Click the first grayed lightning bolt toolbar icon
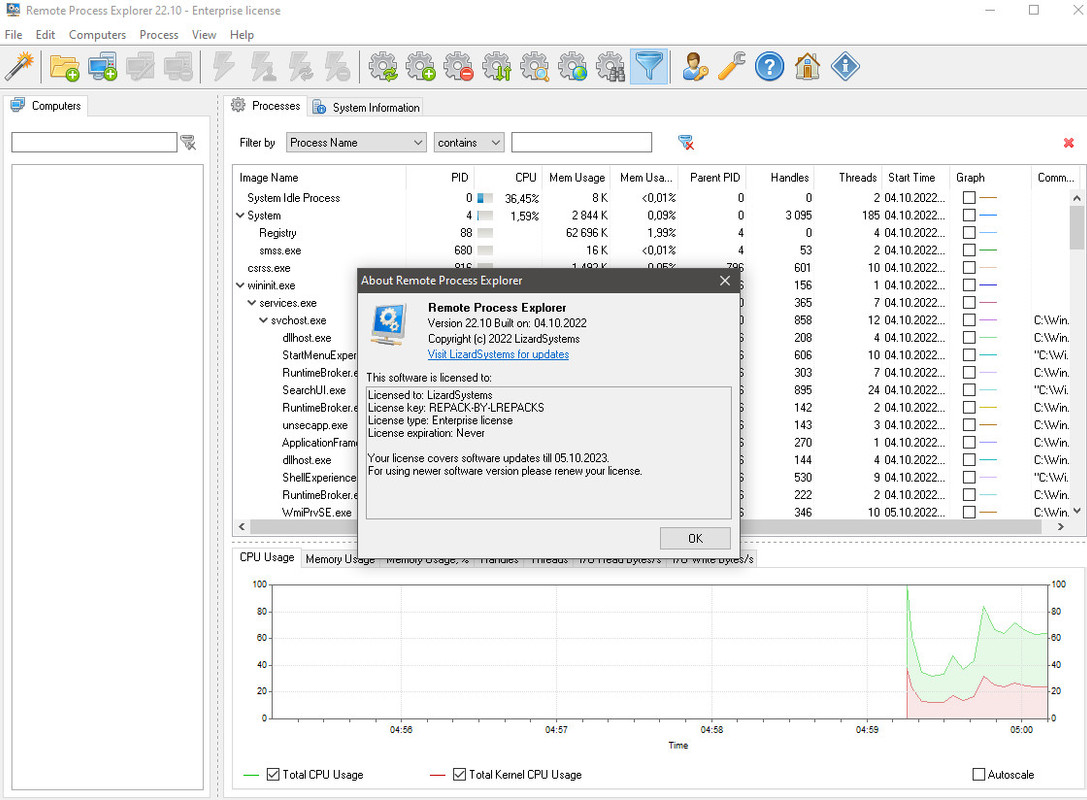The image size is (1087, 800). click(224, 67)
